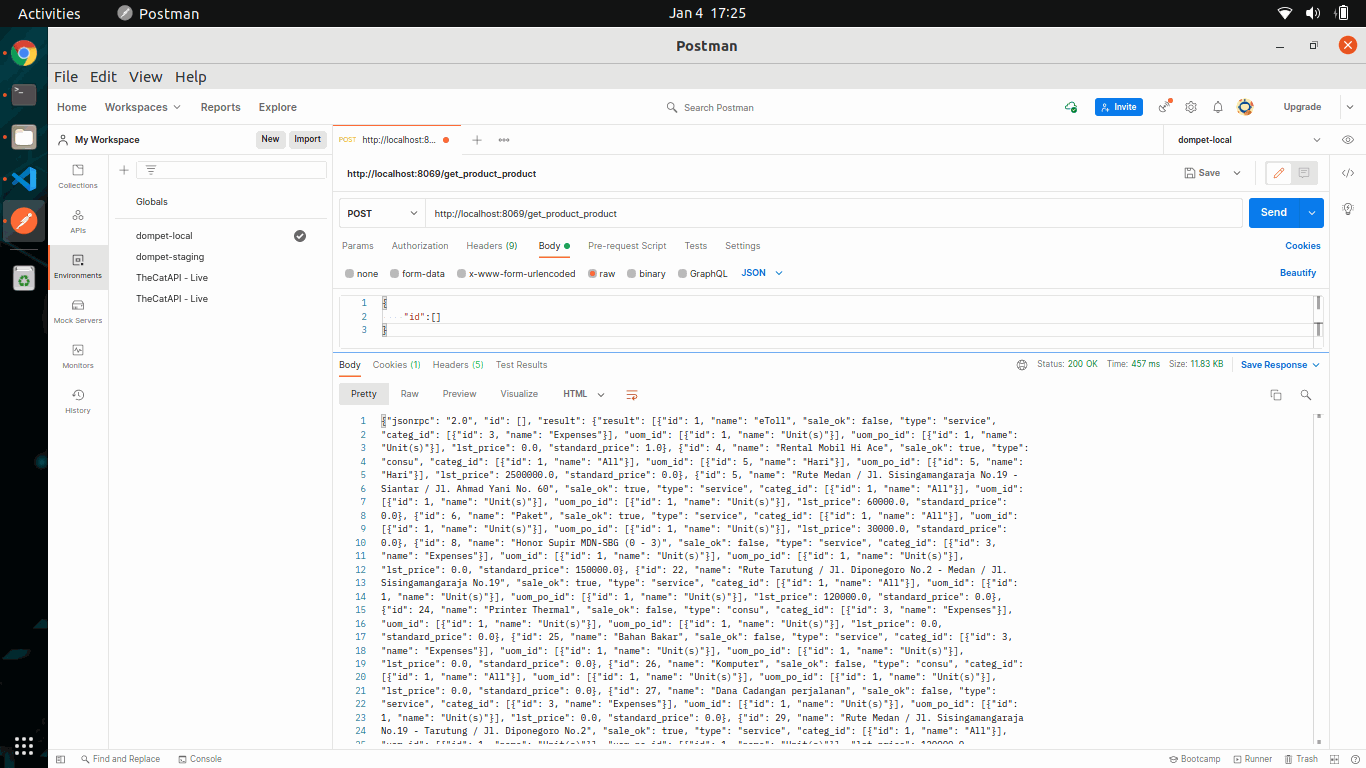Open environment quick look eye icon

click(1348, 140)
